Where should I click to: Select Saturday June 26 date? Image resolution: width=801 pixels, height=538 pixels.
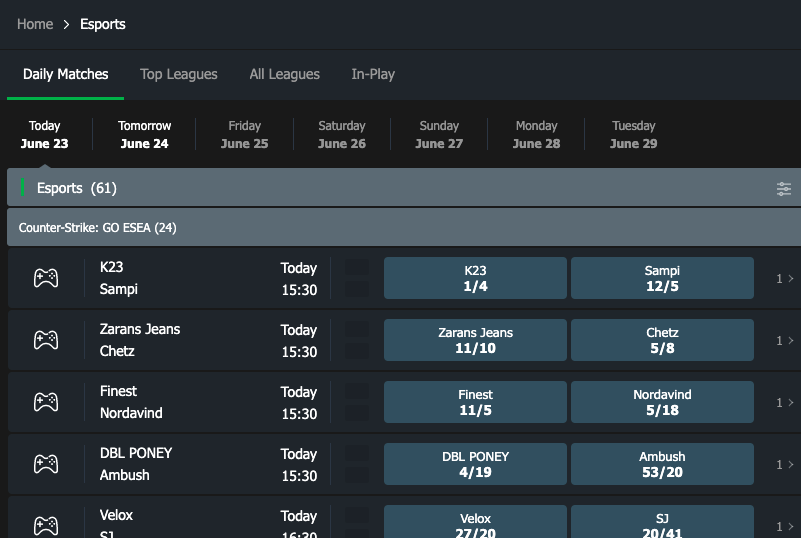342,134
